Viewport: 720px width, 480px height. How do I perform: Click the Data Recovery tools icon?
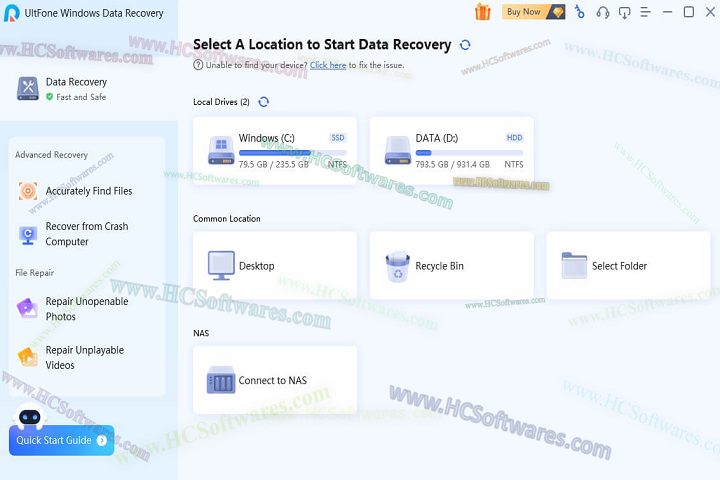click(x=28, y=88)
